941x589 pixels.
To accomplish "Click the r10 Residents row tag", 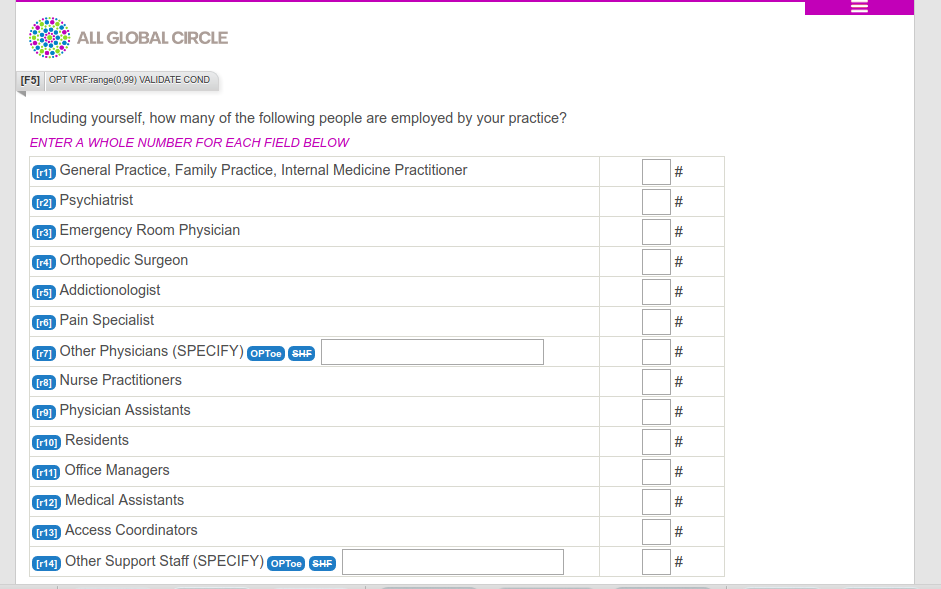I will (x=46, y=443).
